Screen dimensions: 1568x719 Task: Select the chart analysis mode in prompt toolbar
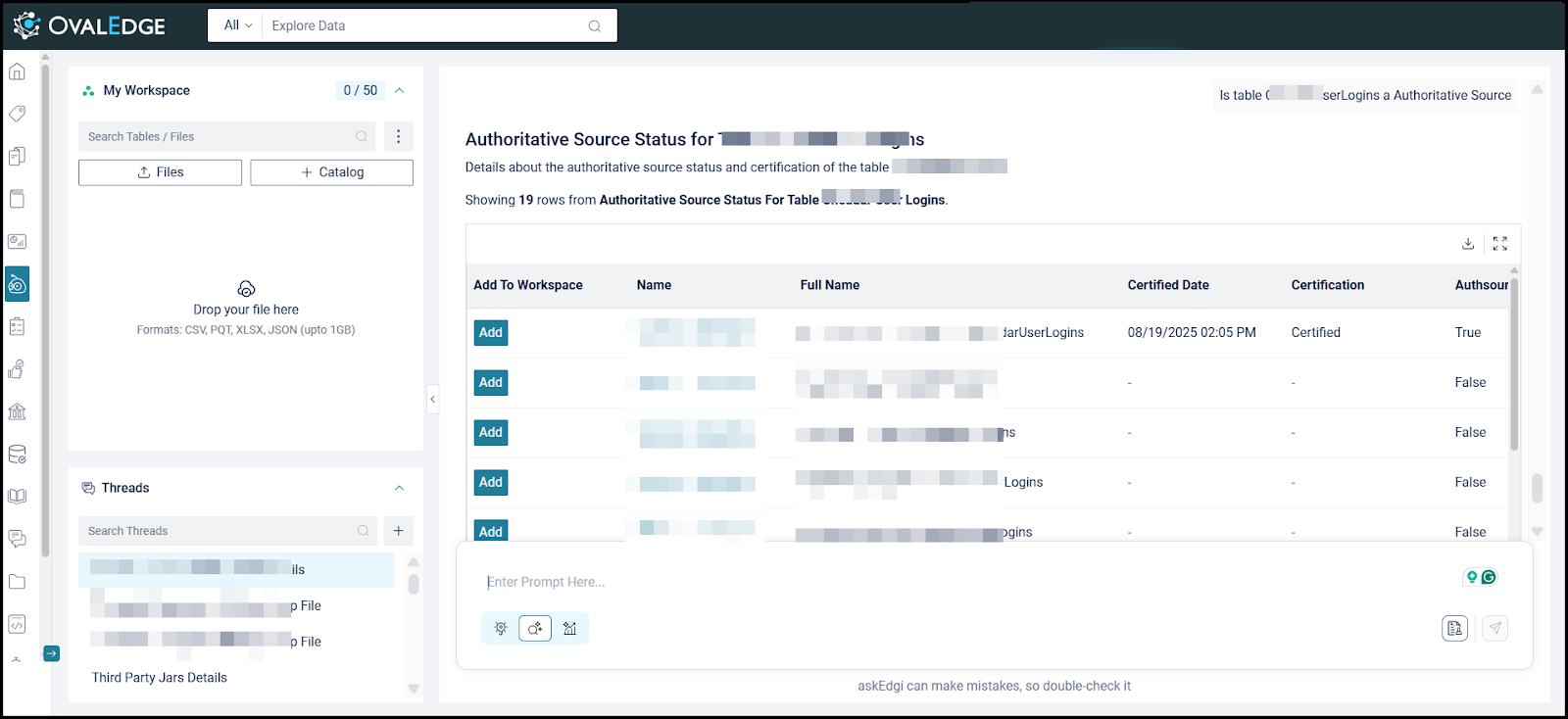[569, 628]
